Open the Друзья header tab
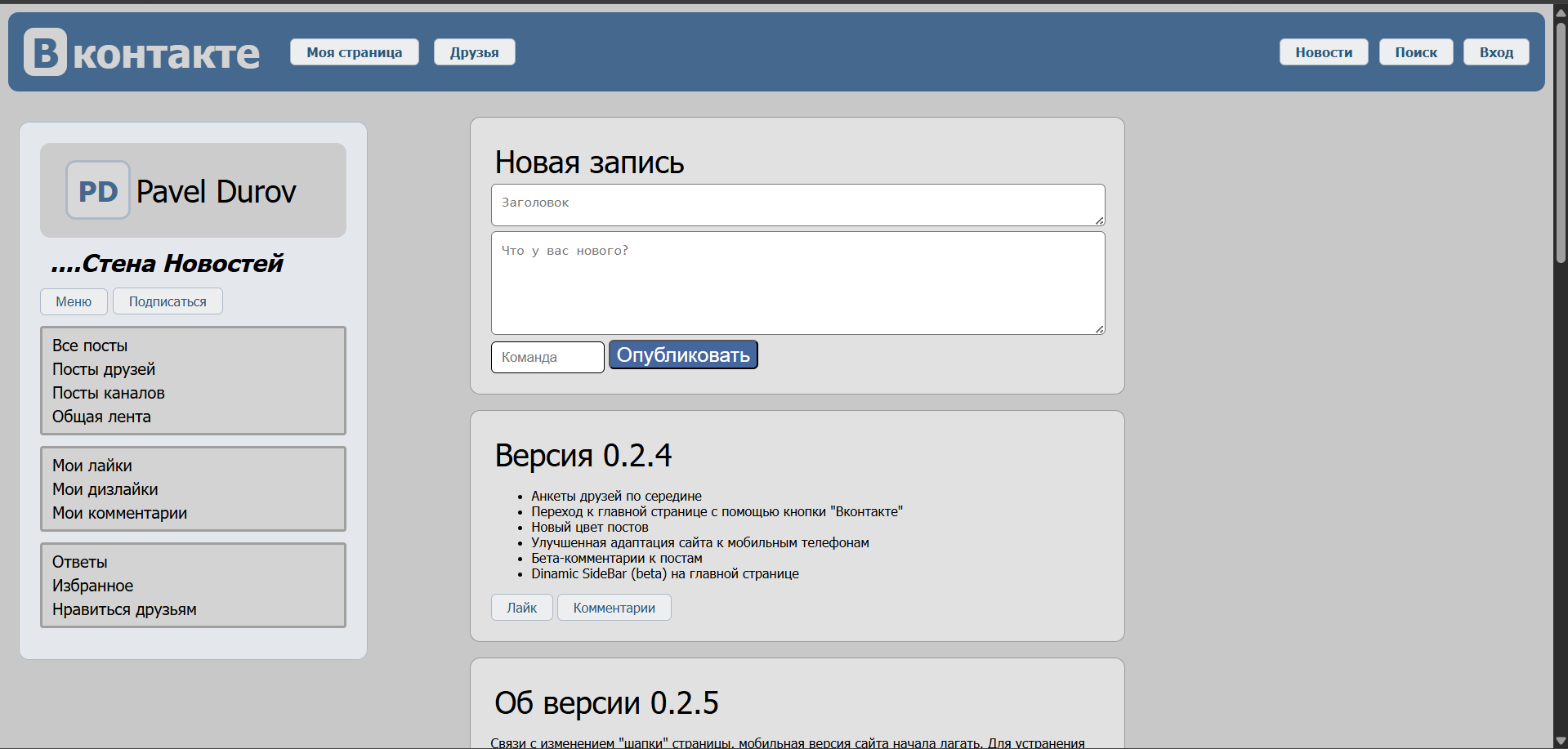Screen dimensions: 1568x749 [x=475, y=52]
